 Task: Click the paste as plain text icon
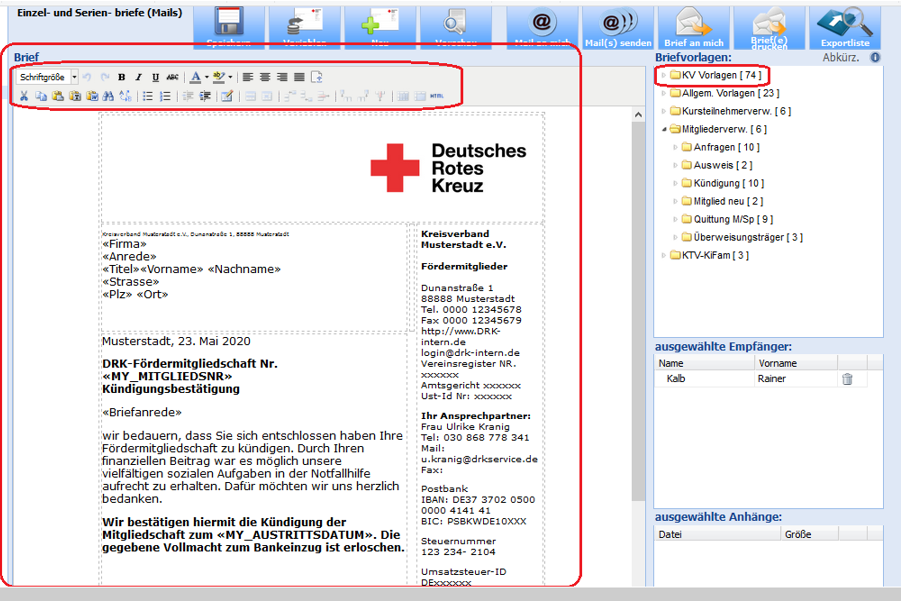click(x=75, y=96)
